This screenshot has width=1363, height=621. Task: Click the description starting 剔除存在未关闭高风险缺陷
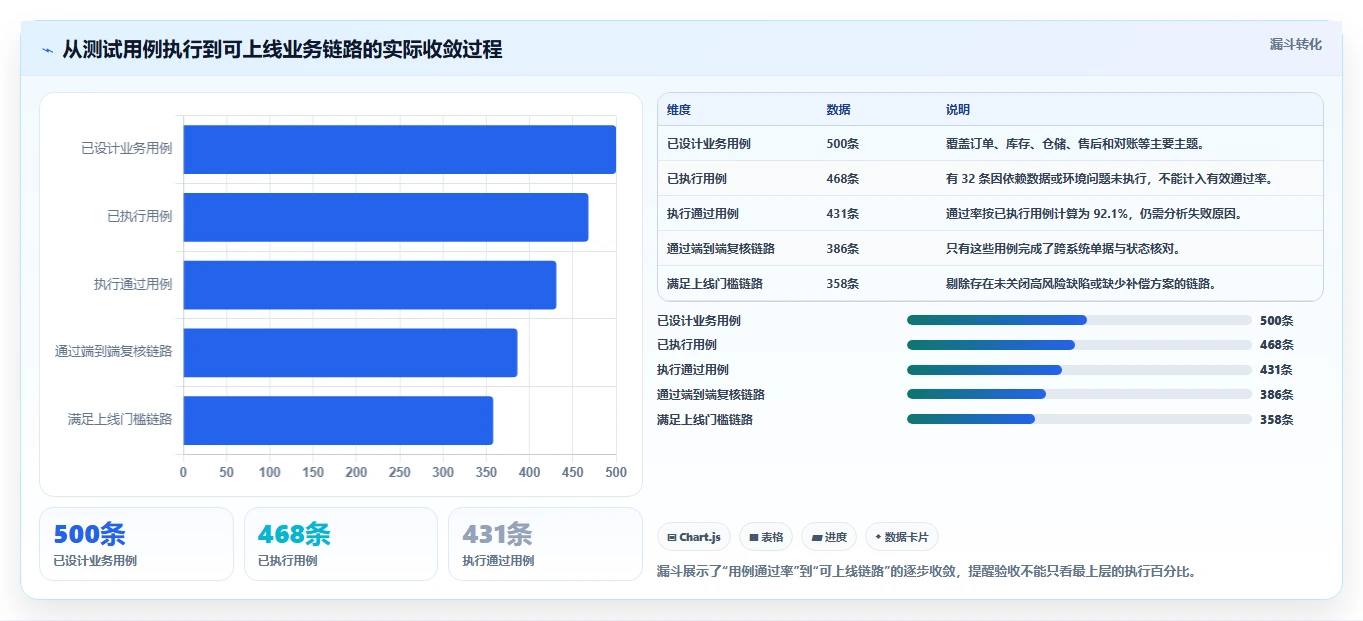pos(1083,284)
